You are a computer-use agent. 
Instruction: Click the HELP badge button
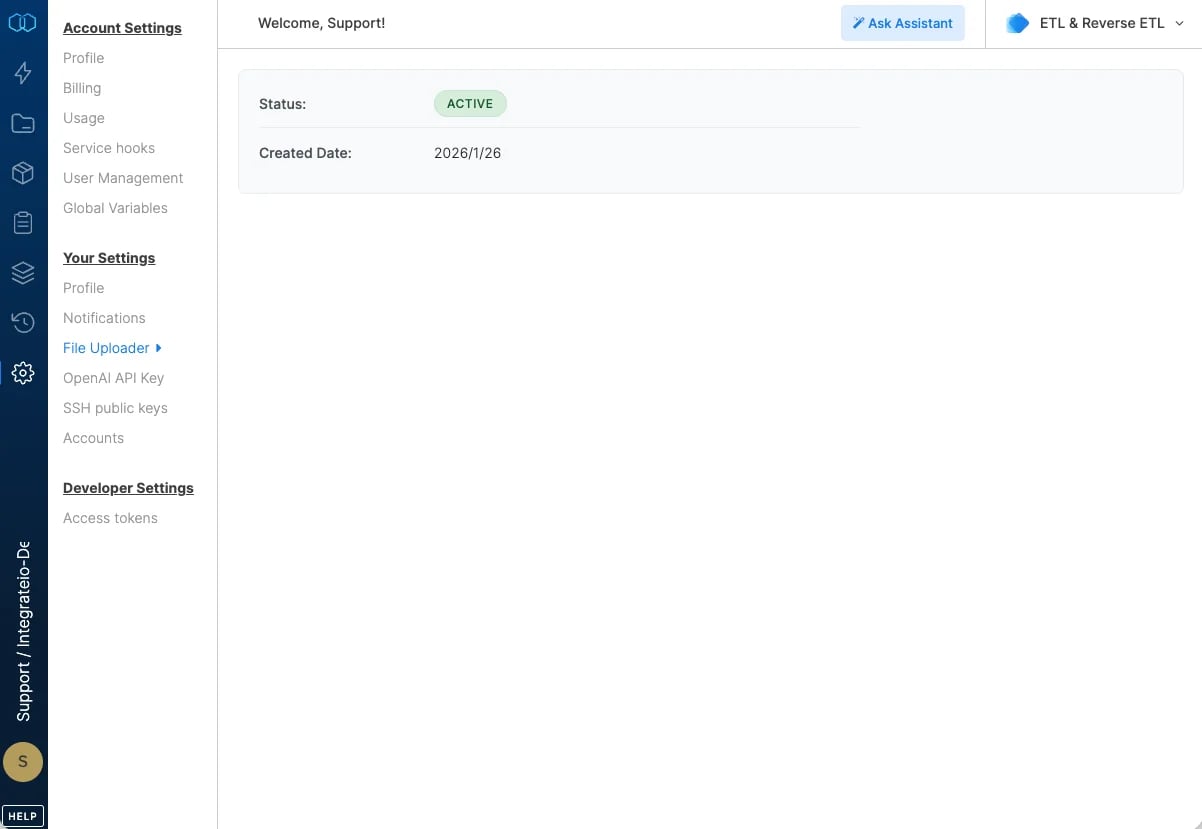22,816
